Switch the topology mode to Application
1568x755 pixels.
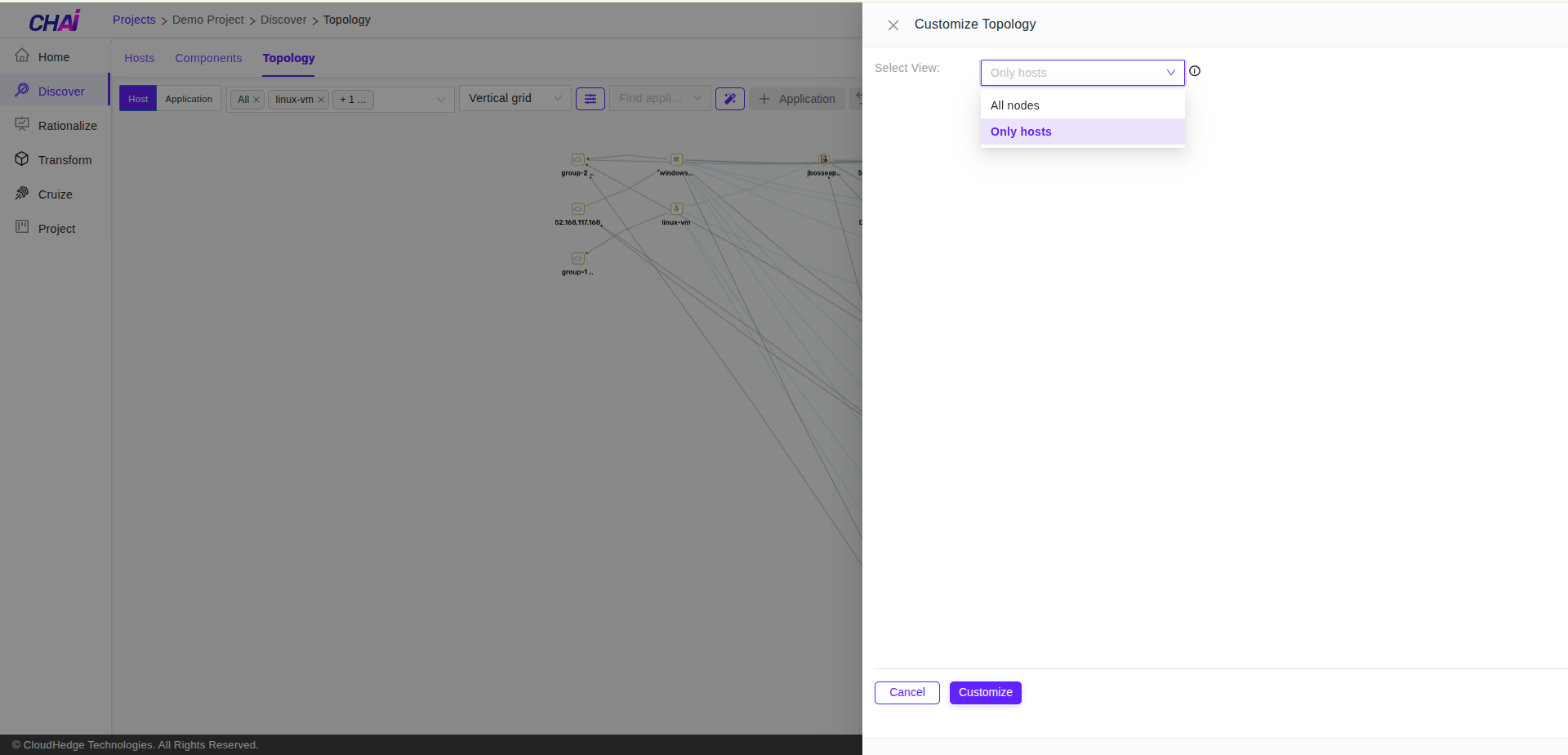pyautogui.click(x=189, y=98)
